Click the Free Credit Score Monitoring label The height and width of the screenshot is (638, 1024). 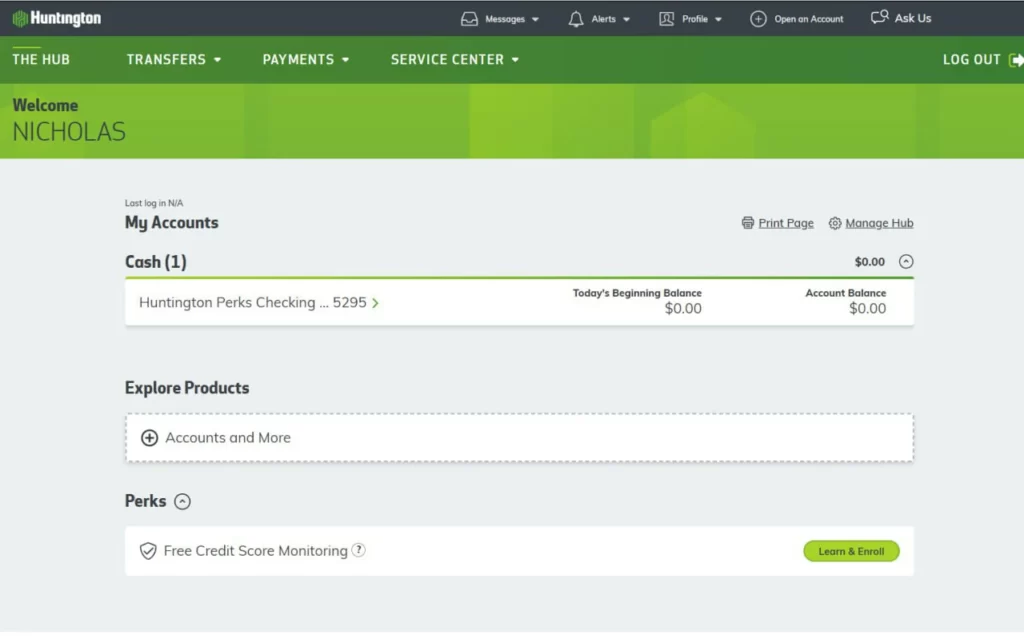coord(255,550)
